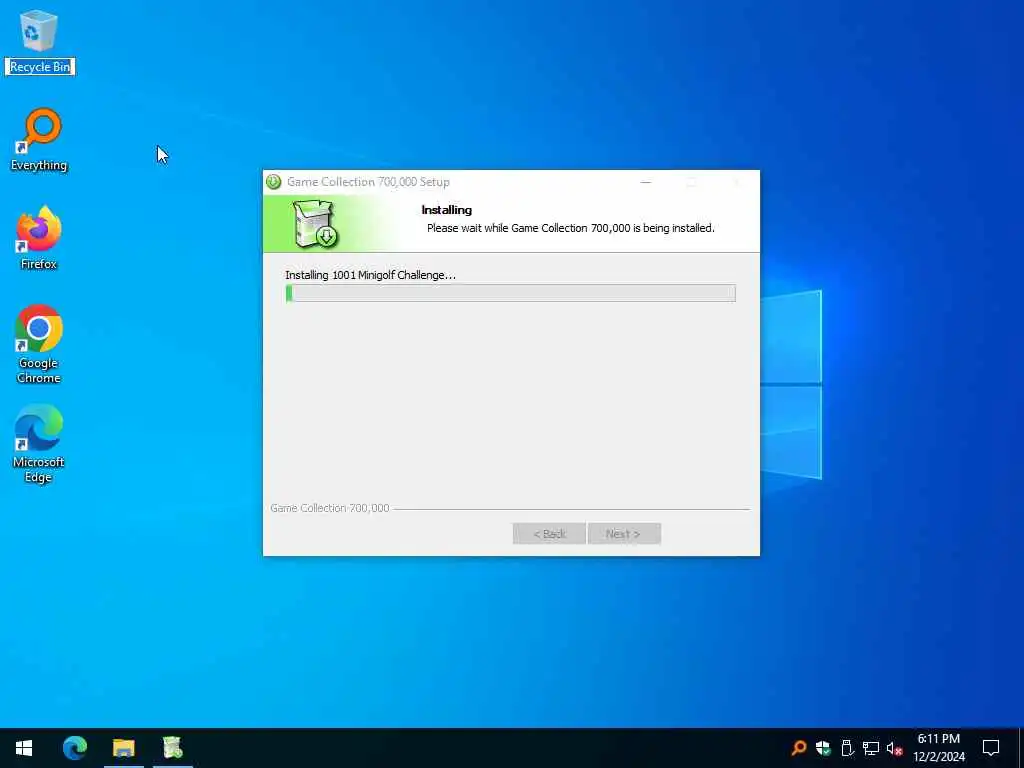Minimize the setup window
Image resolution: width=1024 pixels, height=768 pixels.
tap(646, 182)
